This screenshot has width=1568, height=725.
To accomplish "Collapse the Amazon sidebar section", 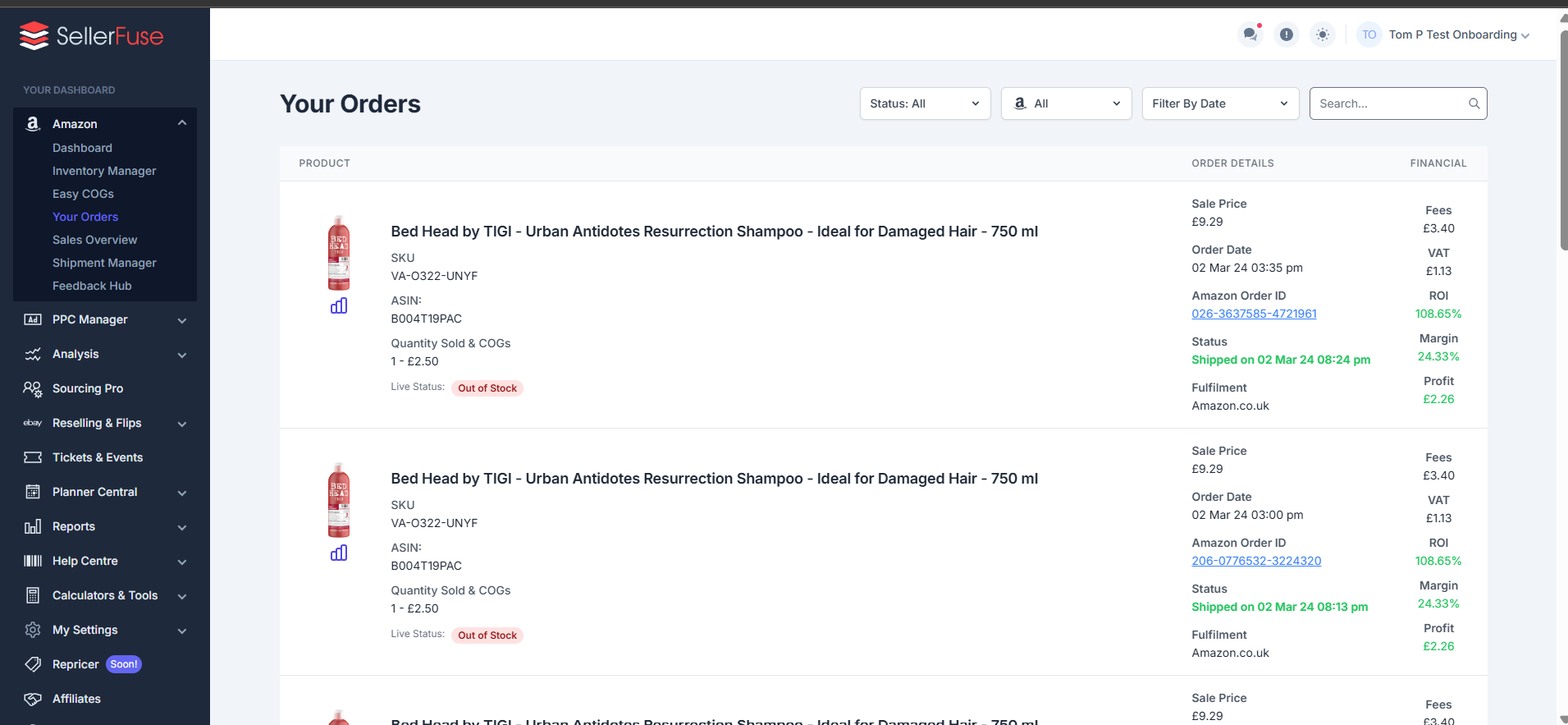I will [182, 123].
